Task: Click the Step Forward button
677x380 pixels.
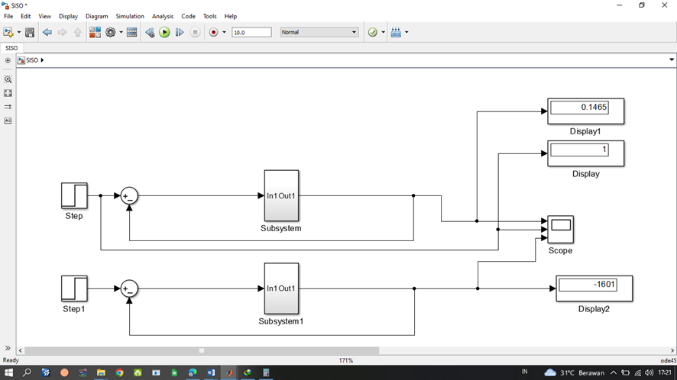Action: tap(180, 32)
